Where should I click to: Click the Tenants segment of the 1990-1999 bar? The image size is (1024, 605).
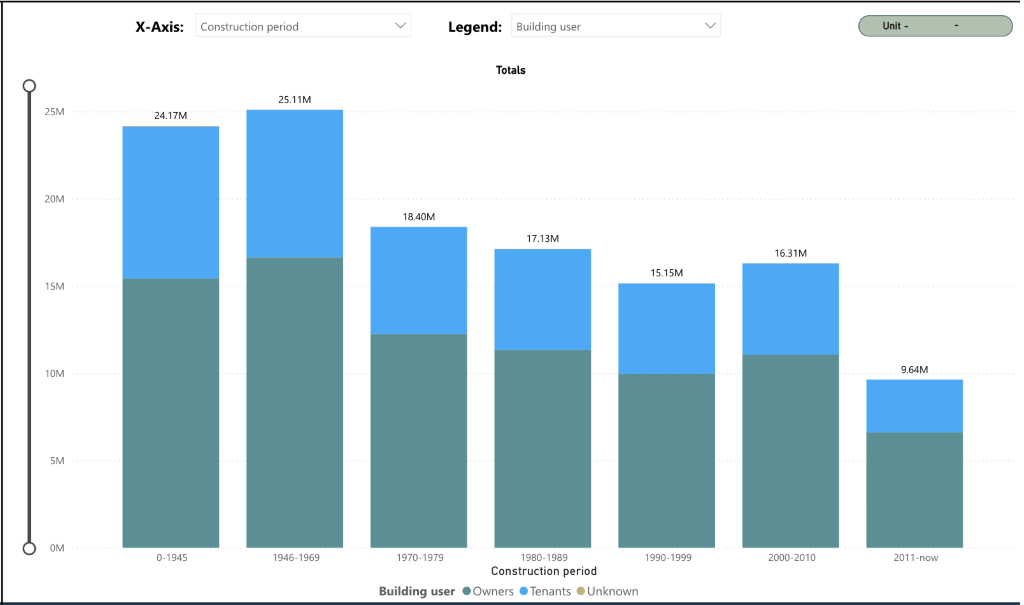[x=666, y=328]
